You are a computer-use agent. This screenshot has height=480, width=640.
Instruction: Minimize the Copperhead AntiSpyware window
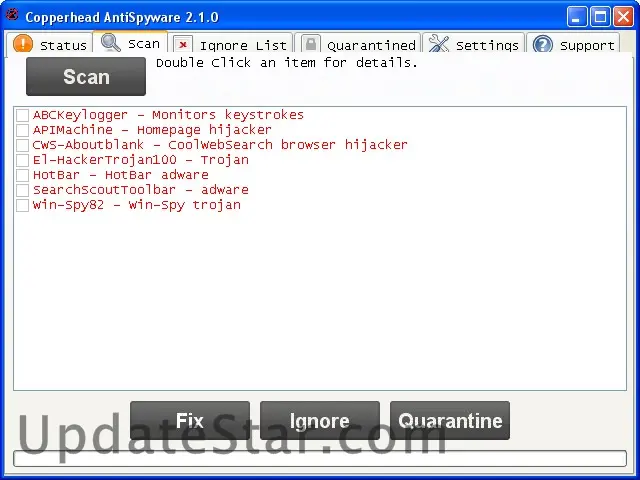(x=577, y=17)
